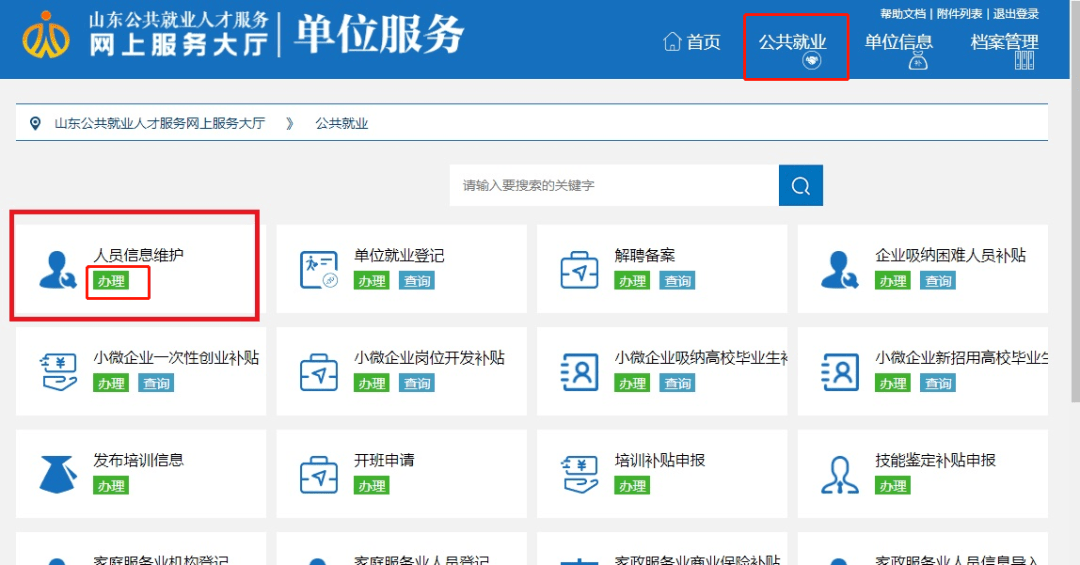The image size is (1080, 565).
Task: Click the 解聘备案 briefcase icon
Action: (579, 269)
